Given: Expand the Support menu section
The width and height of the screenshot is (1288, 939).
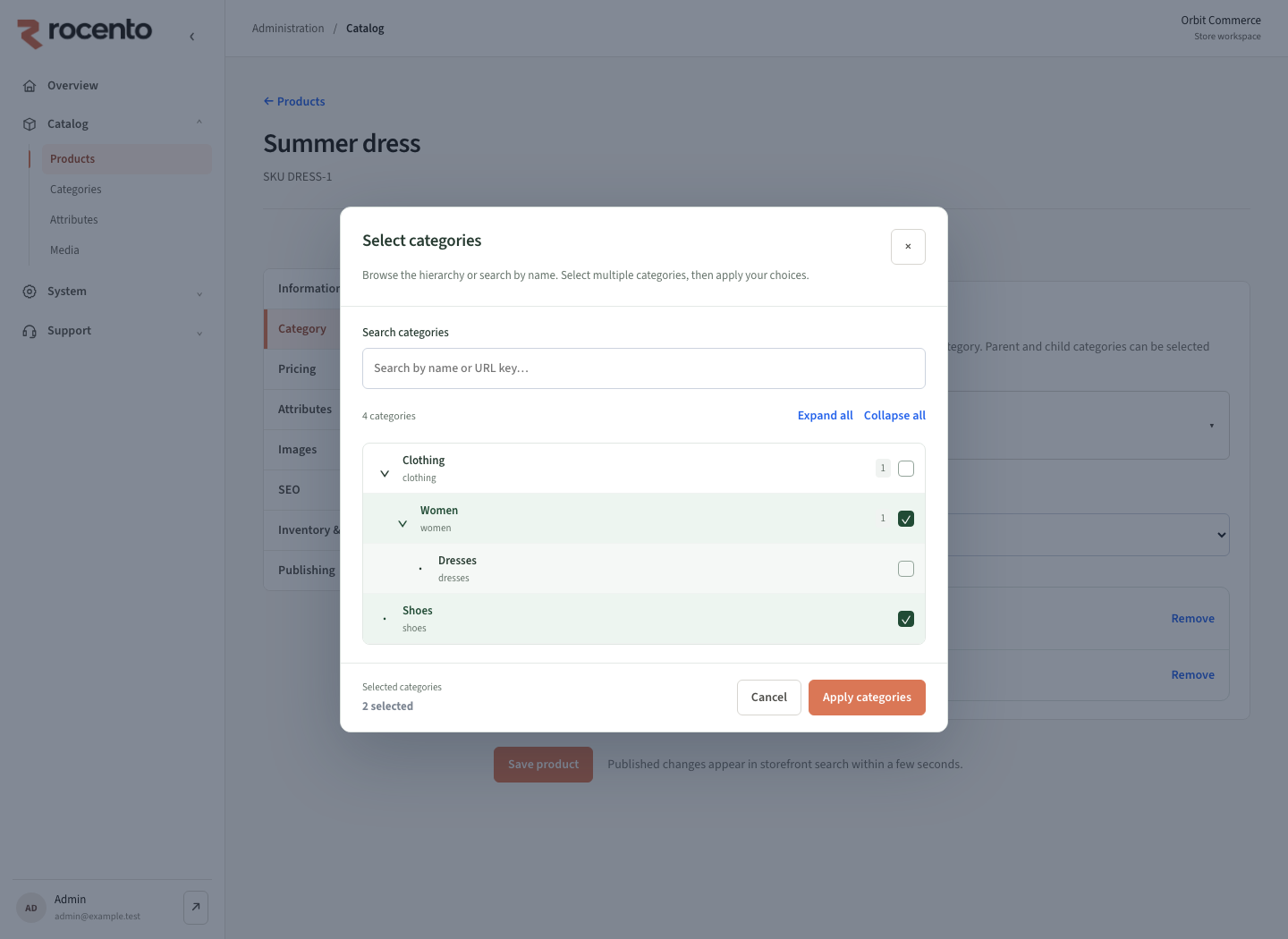Looking at the screenshot, I should point(199,333).
